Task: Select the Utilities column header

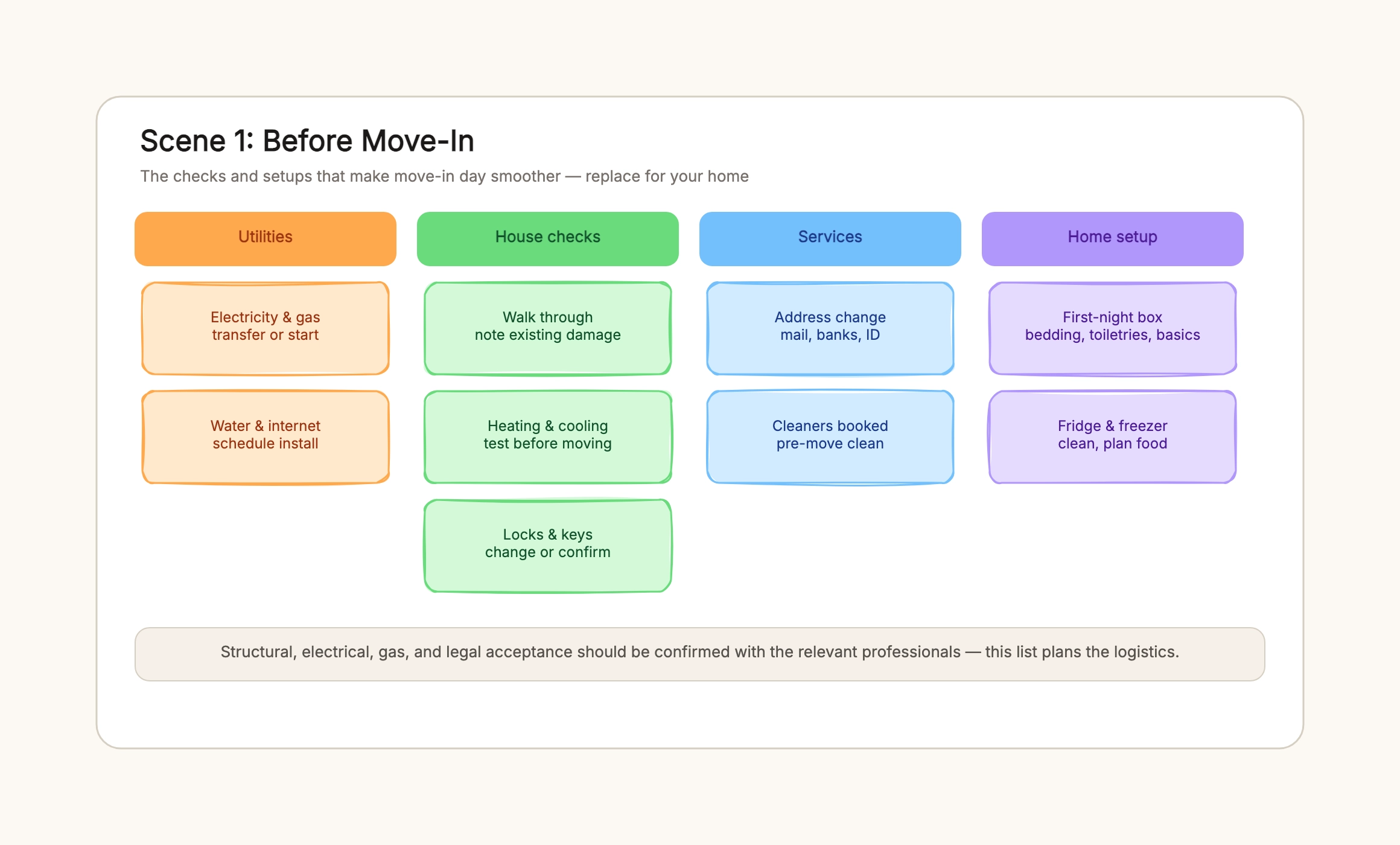Action: (266, 238)
